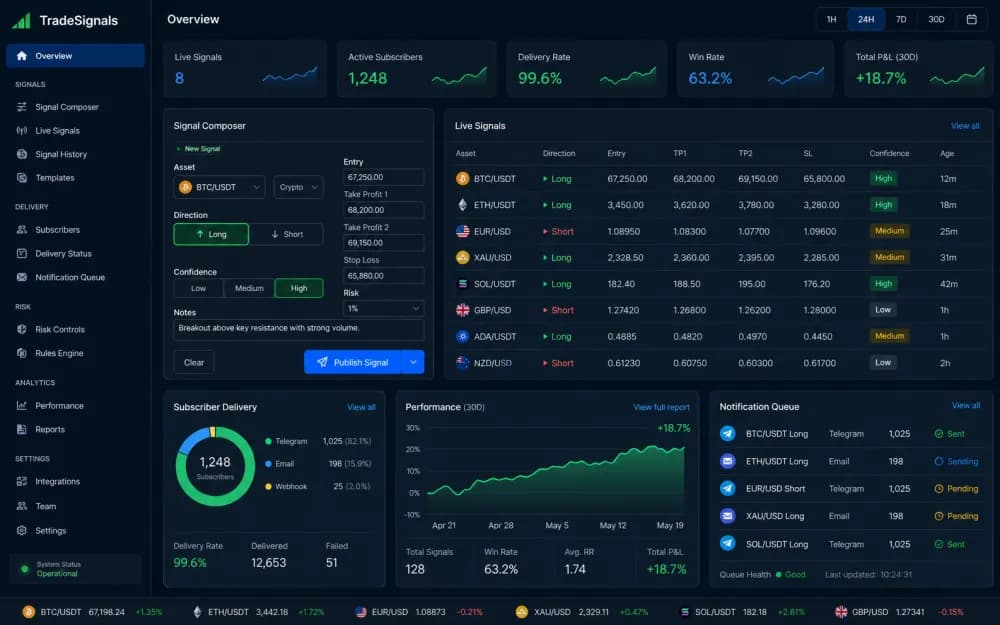The image size is (1000, 625).
Task: Open the calendar date picker icon
Action: 971,19
